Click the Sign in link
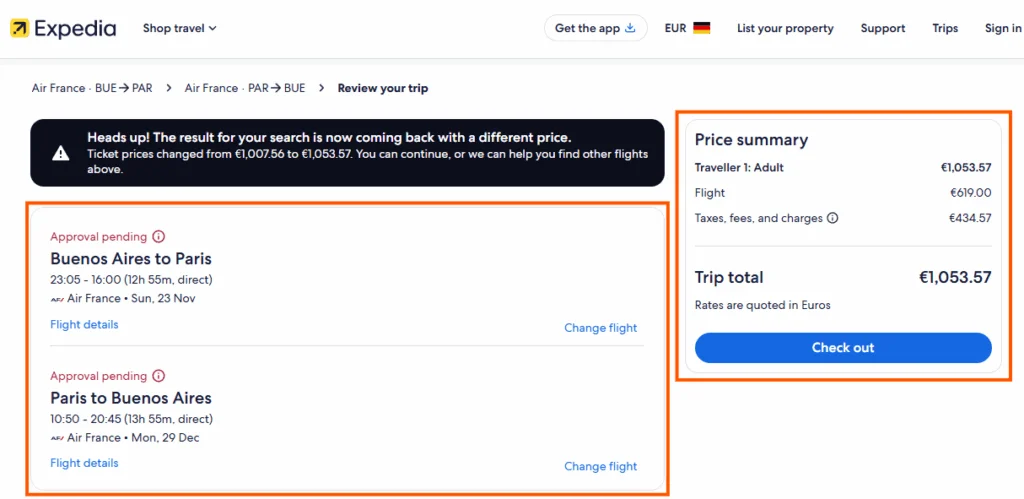The width and height of the screenshot is (1024, 499). tap(1002, 28)
